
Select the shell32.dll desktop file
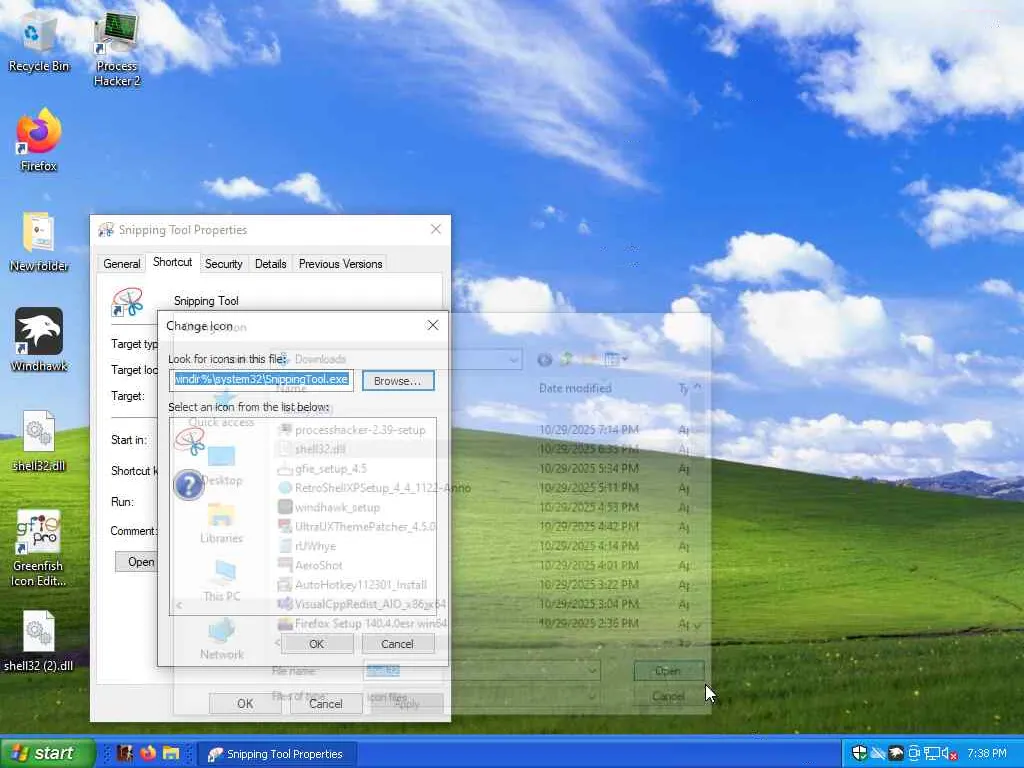click(39, 441)
